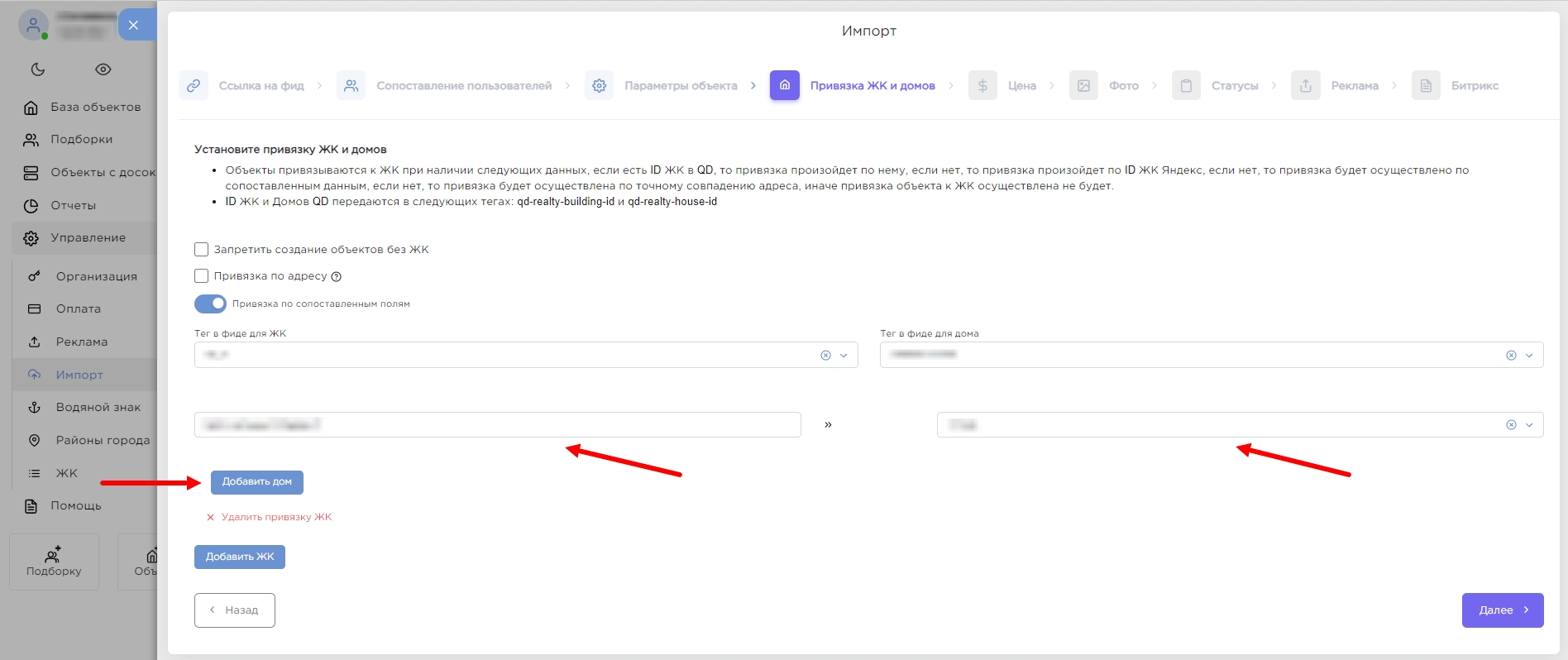The height and width of the screenshot is (660, 1568).
Task: Click the link icon for Ссылка на фид step
Action: [x=194, y=85]
